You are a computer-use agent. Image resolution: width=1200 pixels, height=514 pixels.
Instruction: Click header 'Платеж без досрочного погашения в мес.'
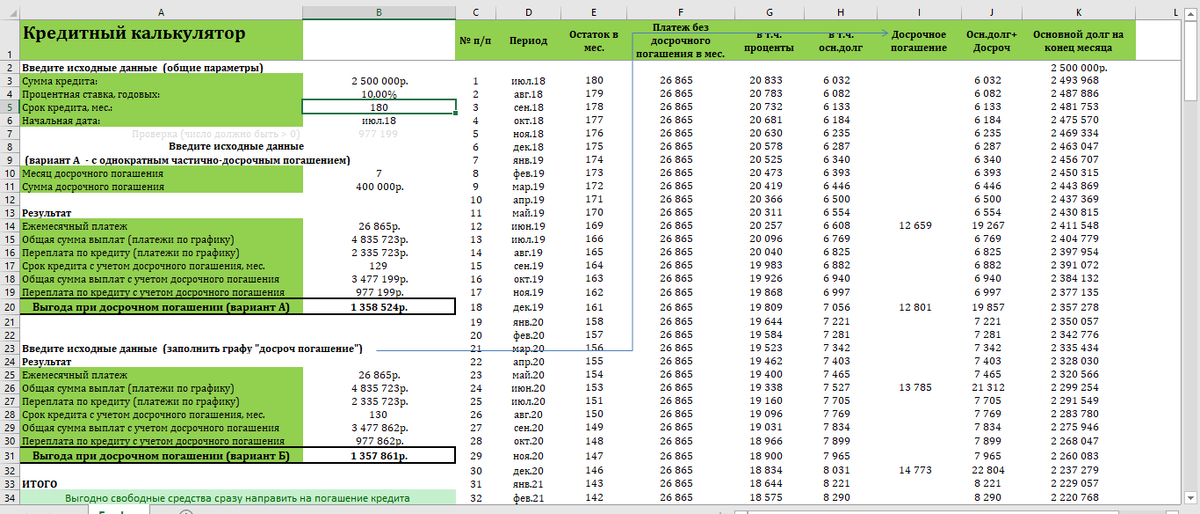point(680,40)
